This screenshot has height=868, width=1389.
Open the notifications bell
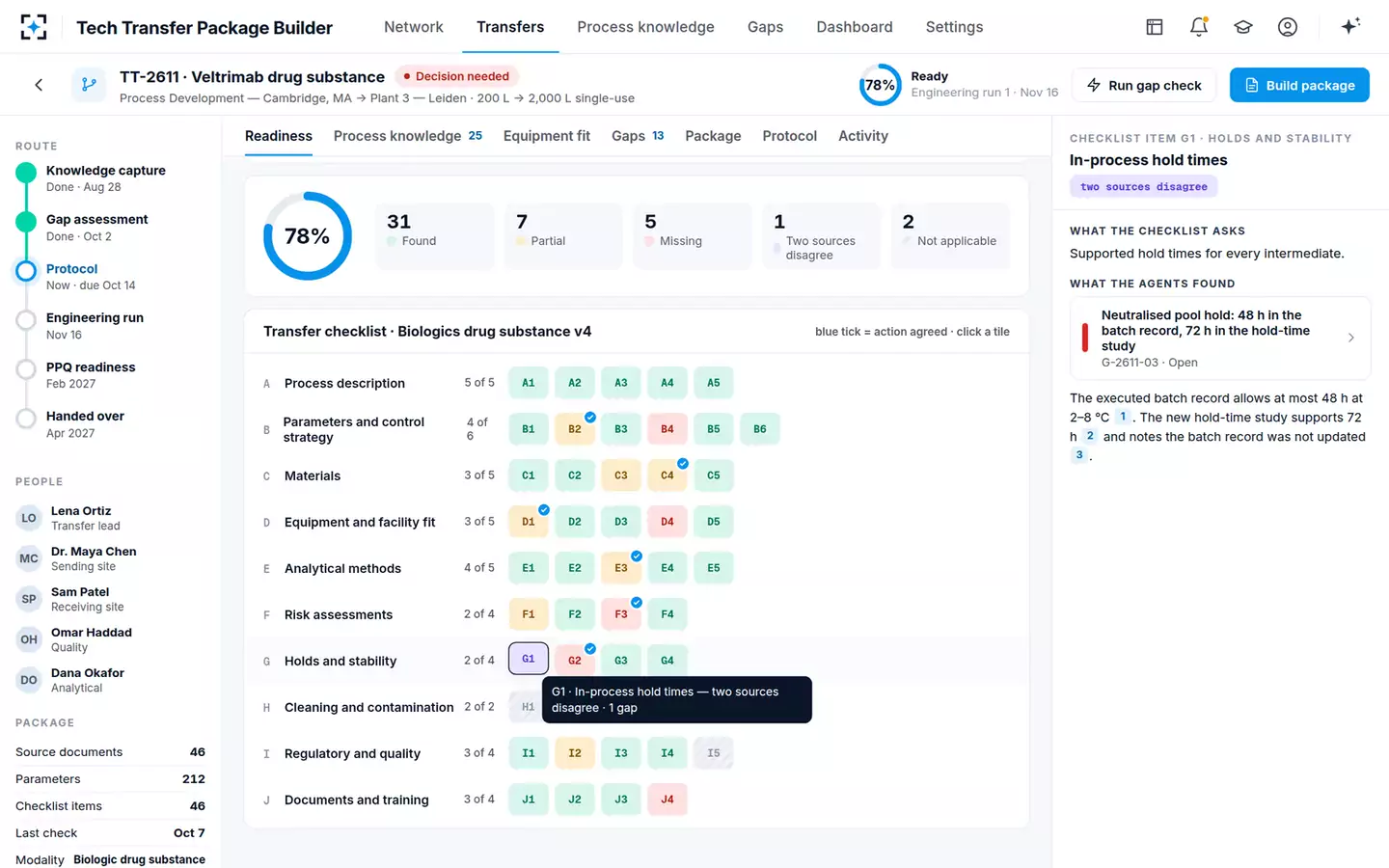pyautogui.click(x=1199, y=27)
